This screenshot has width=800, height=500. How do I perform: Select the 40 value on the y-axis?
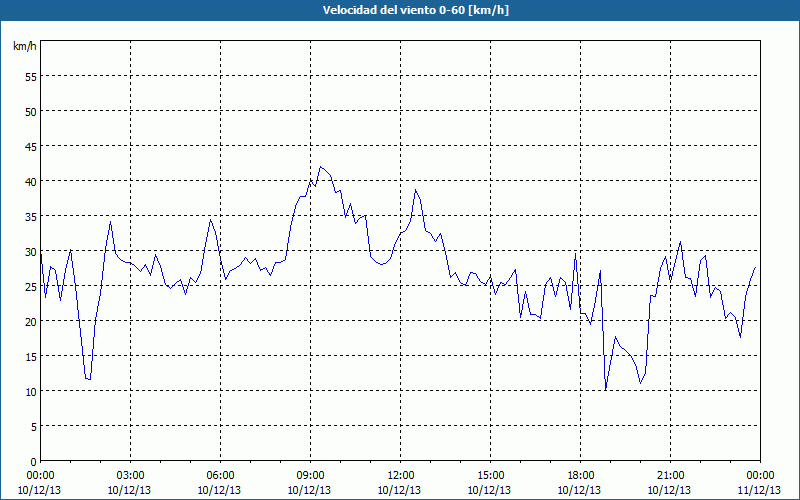(31, 182)
